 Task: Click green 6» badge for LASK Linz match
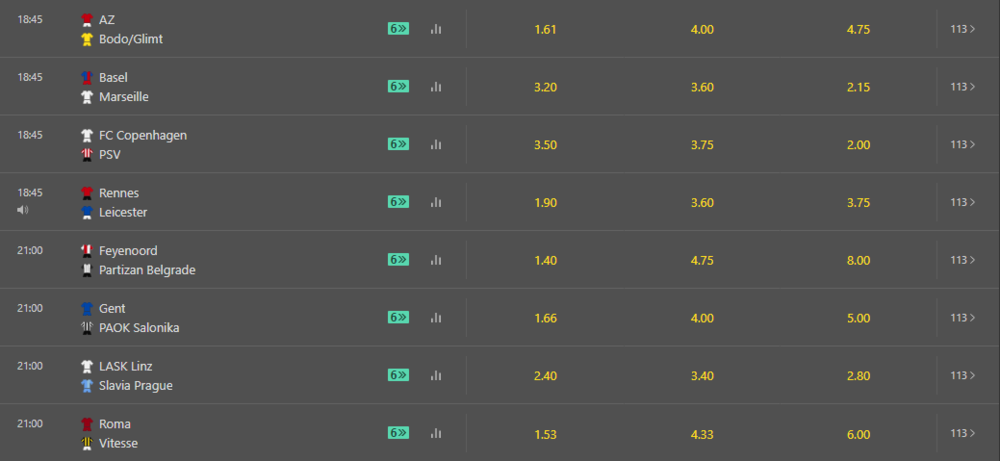pos(399,375)
